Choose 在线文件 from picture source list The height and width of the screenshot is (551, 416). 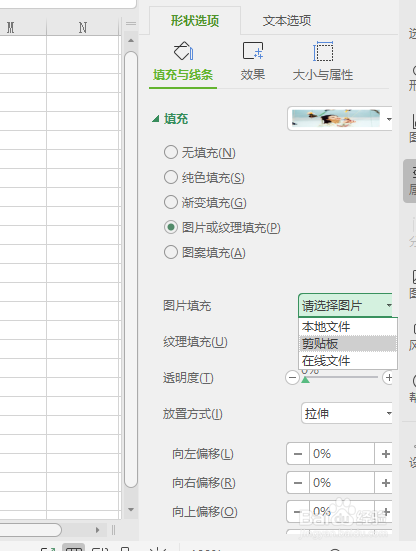pos(348,361)
